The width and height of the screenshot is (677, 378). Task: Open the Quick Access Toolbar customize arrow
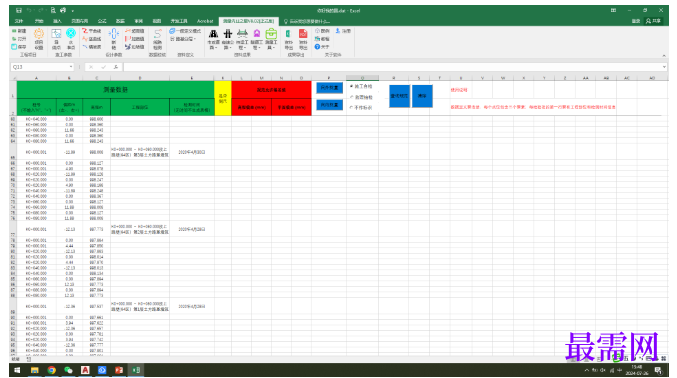[x=73, y=11]
